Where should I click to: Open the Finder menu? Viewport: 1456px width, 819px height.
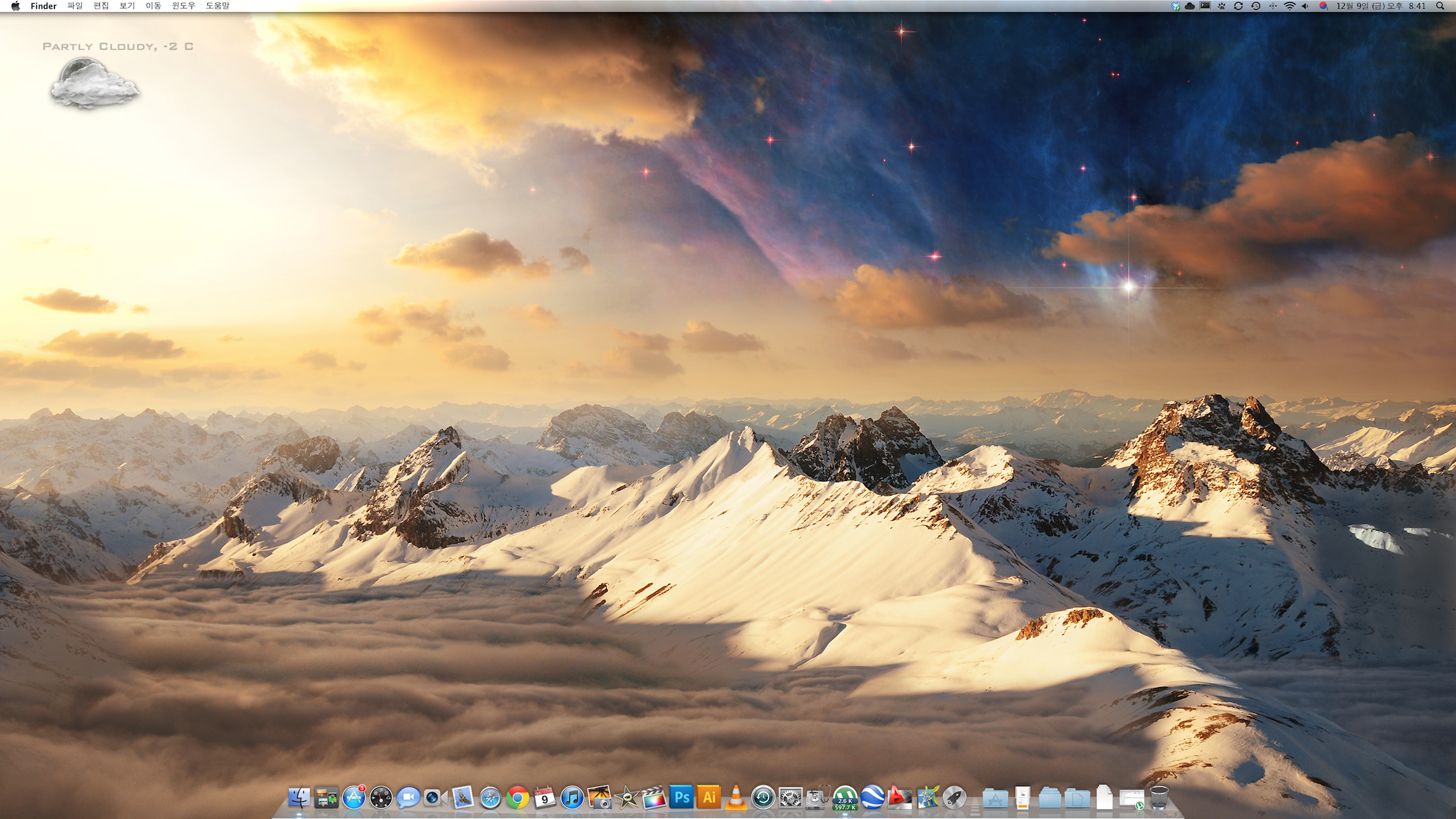tap(44, 6)
